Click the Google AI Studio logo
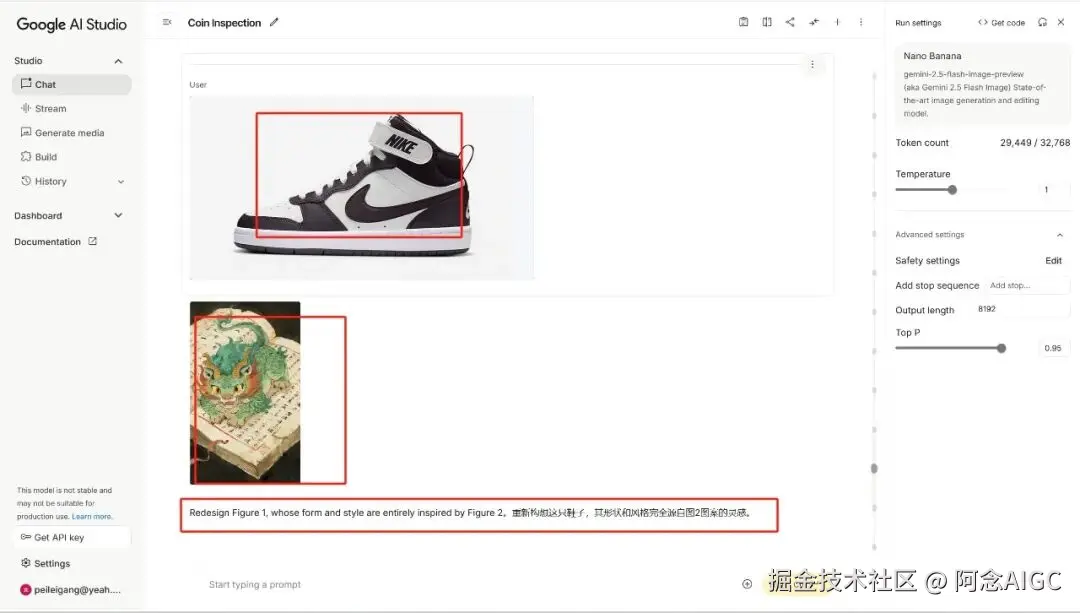Image resolution: width=1080 pixels, height=613 pixels. tap(72, 24)
